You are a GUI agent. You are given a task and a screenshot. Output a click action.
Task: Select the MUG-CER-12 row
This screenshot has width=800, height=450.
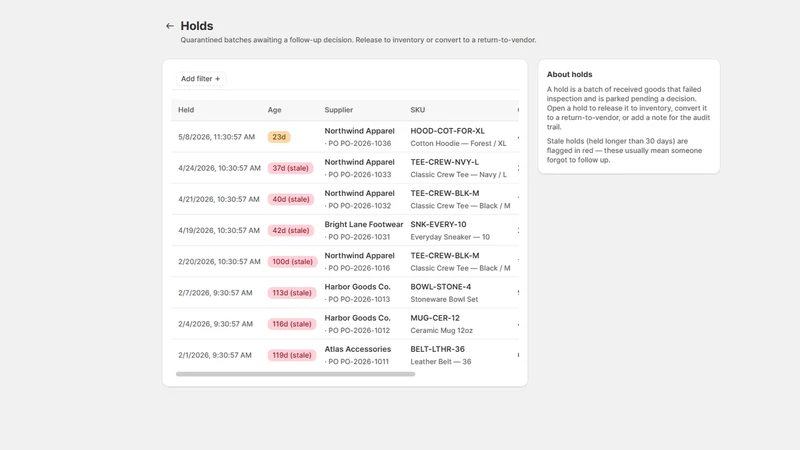point(345,323)
